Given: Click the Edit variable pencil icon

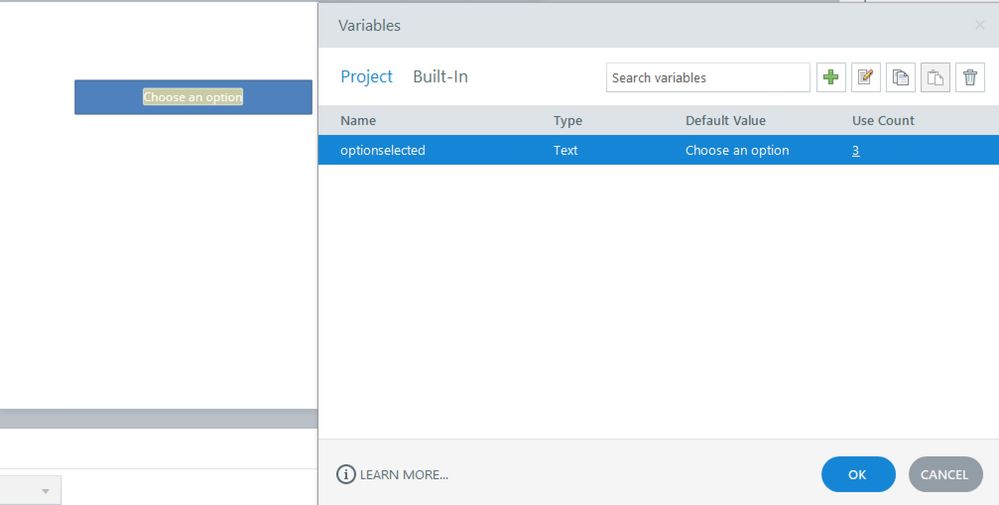Looking at the screenshot, I should 866,77.
